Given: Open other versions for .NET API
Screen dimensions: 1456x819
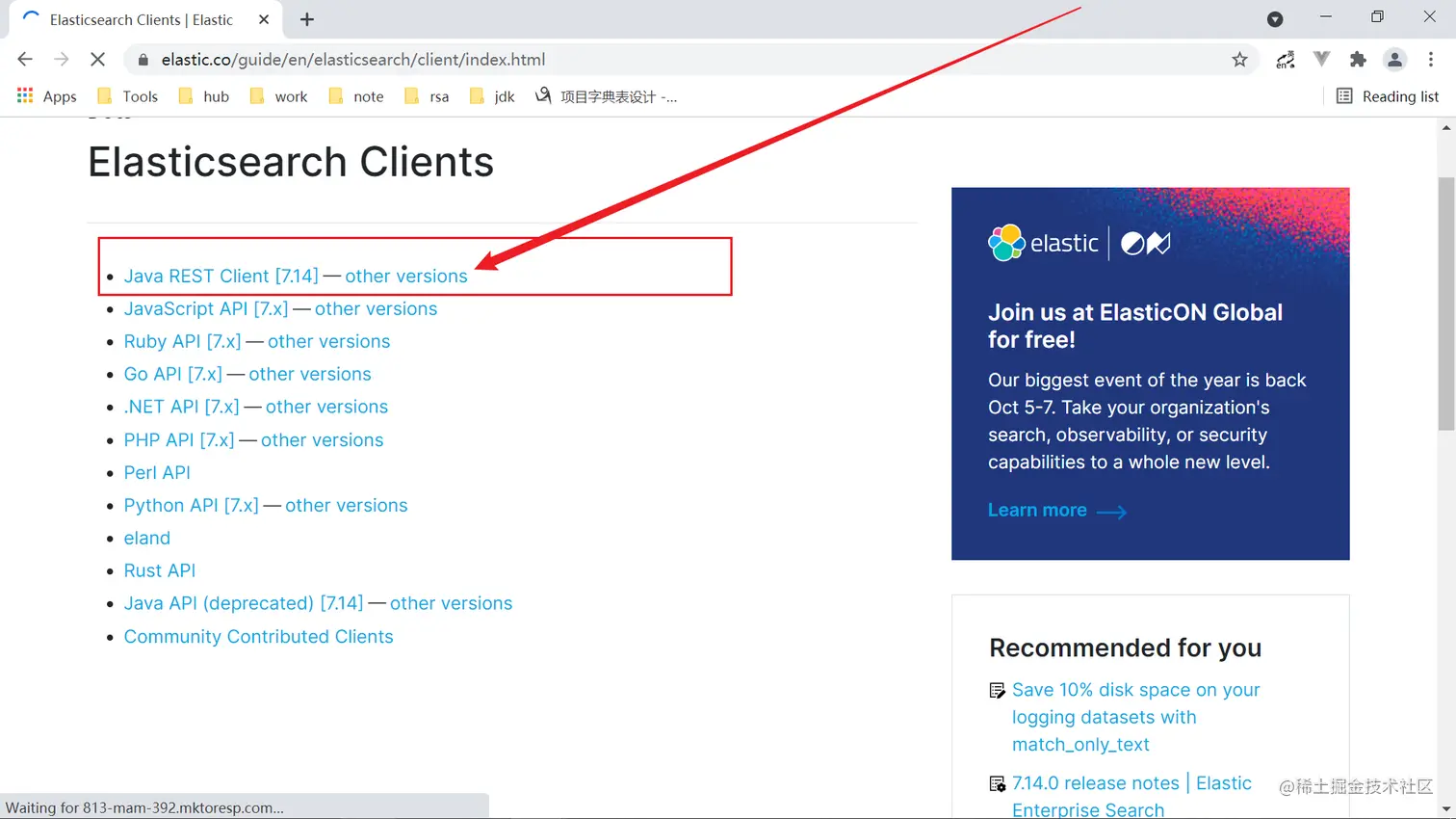Looking at the screenshot, I should click(326, 407).
